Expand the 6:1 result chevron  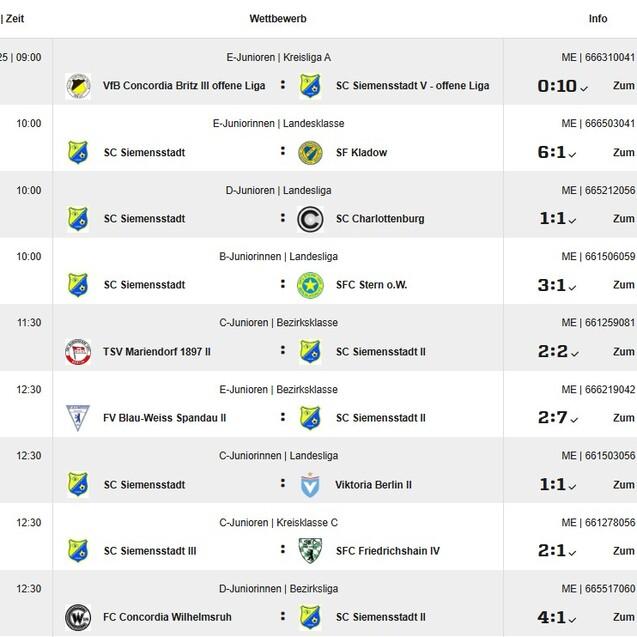[x=574, y=153]
